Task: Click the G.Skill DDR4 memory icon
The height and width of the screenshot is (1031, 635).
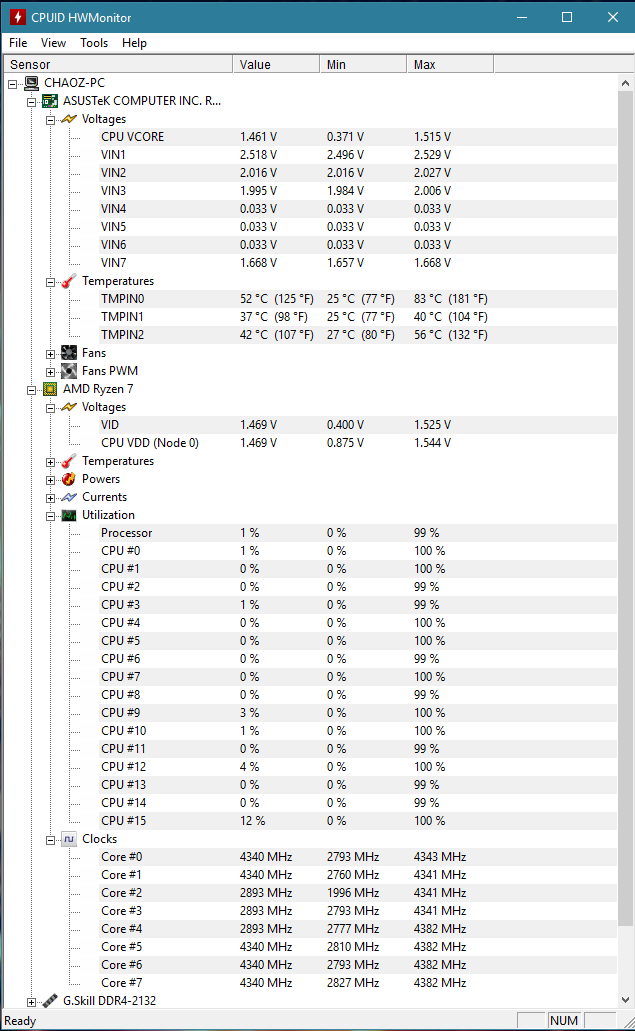Action: 50,1001
